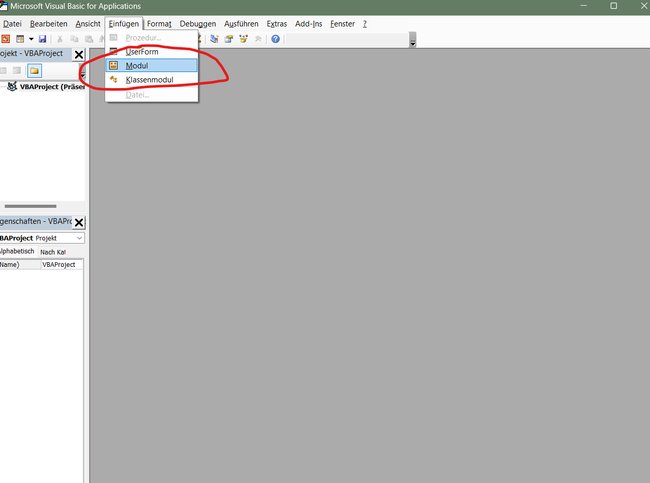The image size is (650, 483).
Task: Open the Ausführen menu
Action: tap(241, 24)
